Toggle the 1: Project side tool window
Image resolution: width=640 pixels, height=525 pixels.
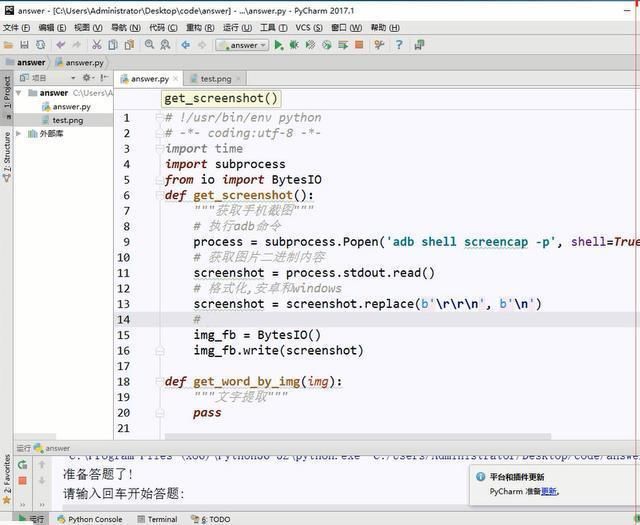7,96
